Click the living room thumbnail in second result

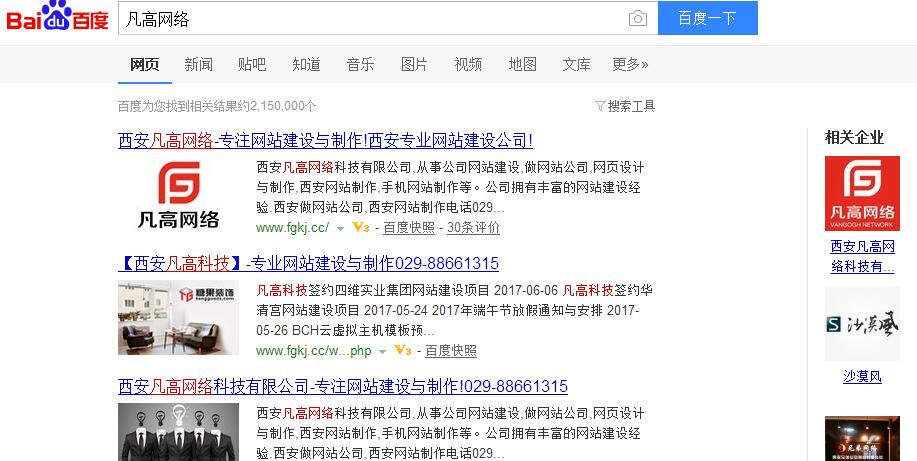[x=178, y=318]
